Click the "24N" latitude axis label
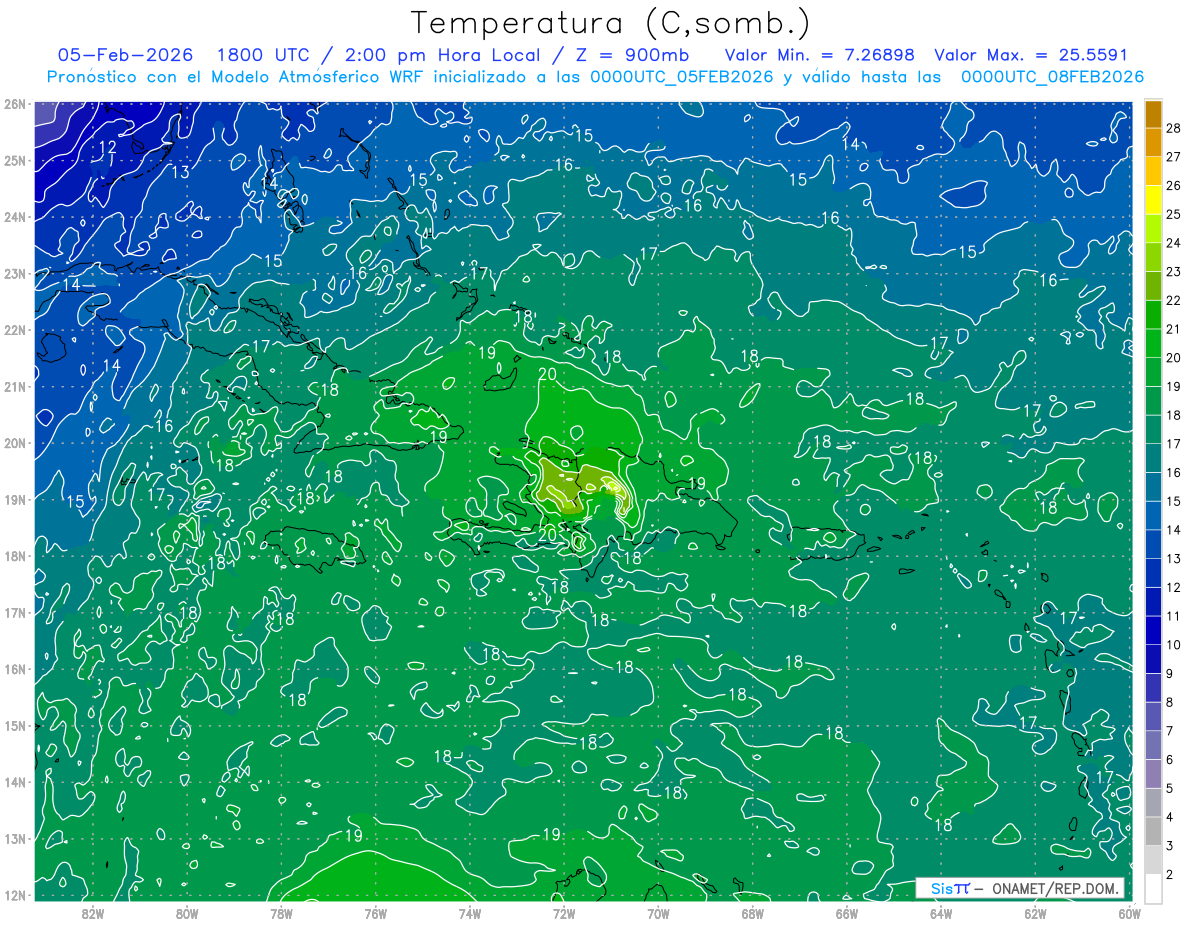This screenshot has width=1200, height=927. point(14,217)
